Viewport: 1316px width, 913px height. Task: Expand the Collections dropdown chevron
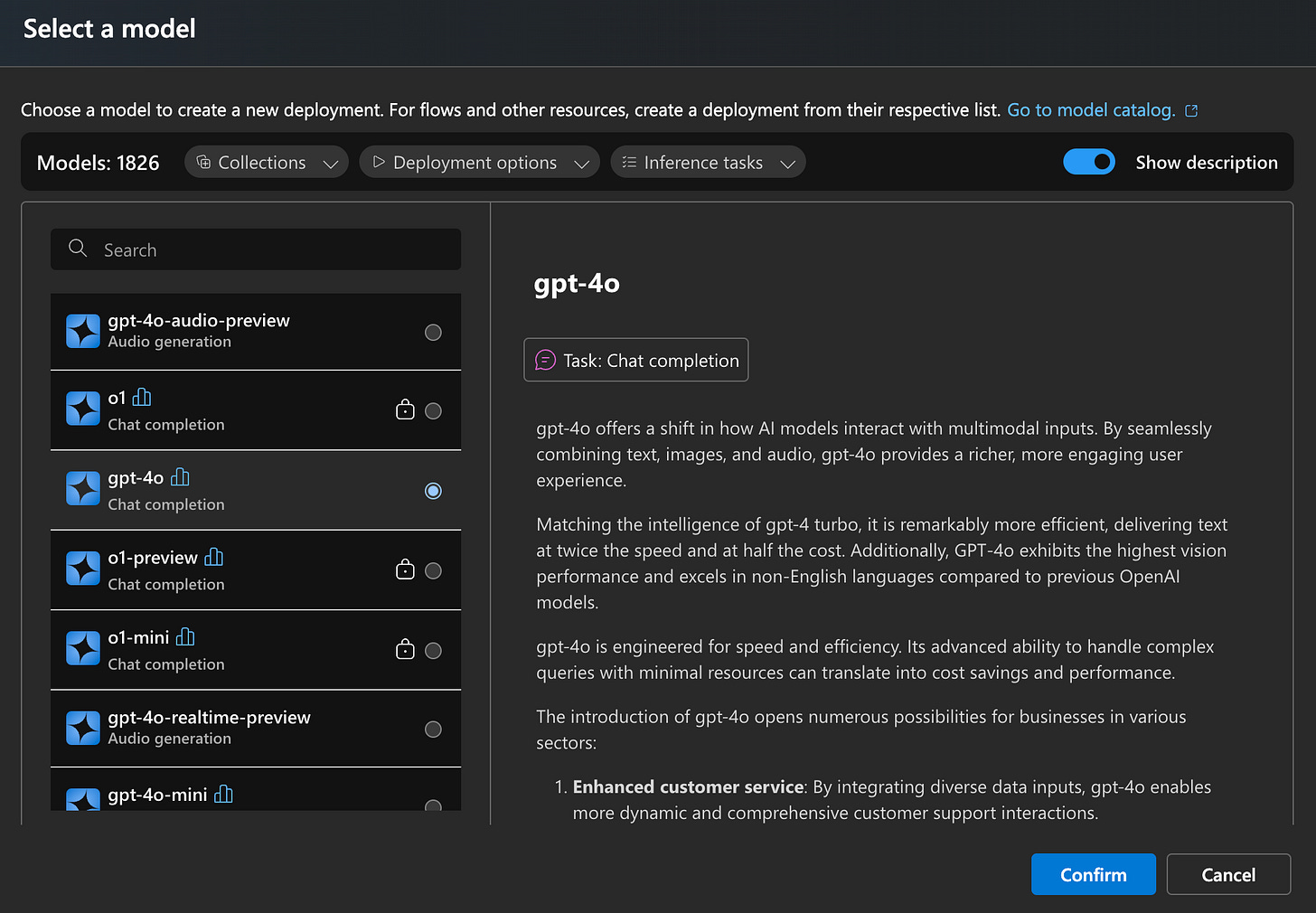pyautogui.click(x=331, y=164)
